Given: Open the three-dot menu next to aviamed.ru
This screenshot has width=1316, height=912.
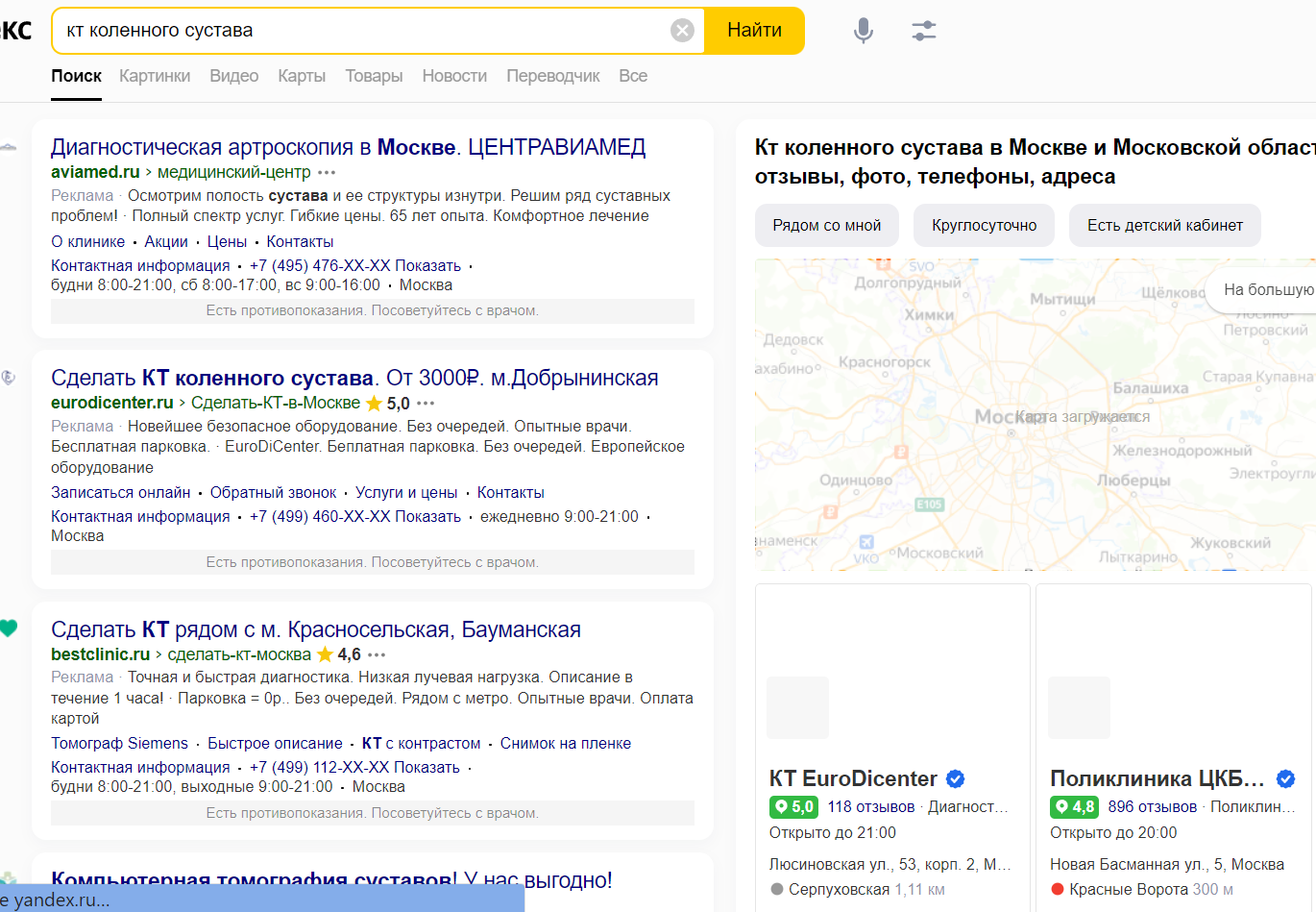Looking at the screenshot, I should point(327,173).
